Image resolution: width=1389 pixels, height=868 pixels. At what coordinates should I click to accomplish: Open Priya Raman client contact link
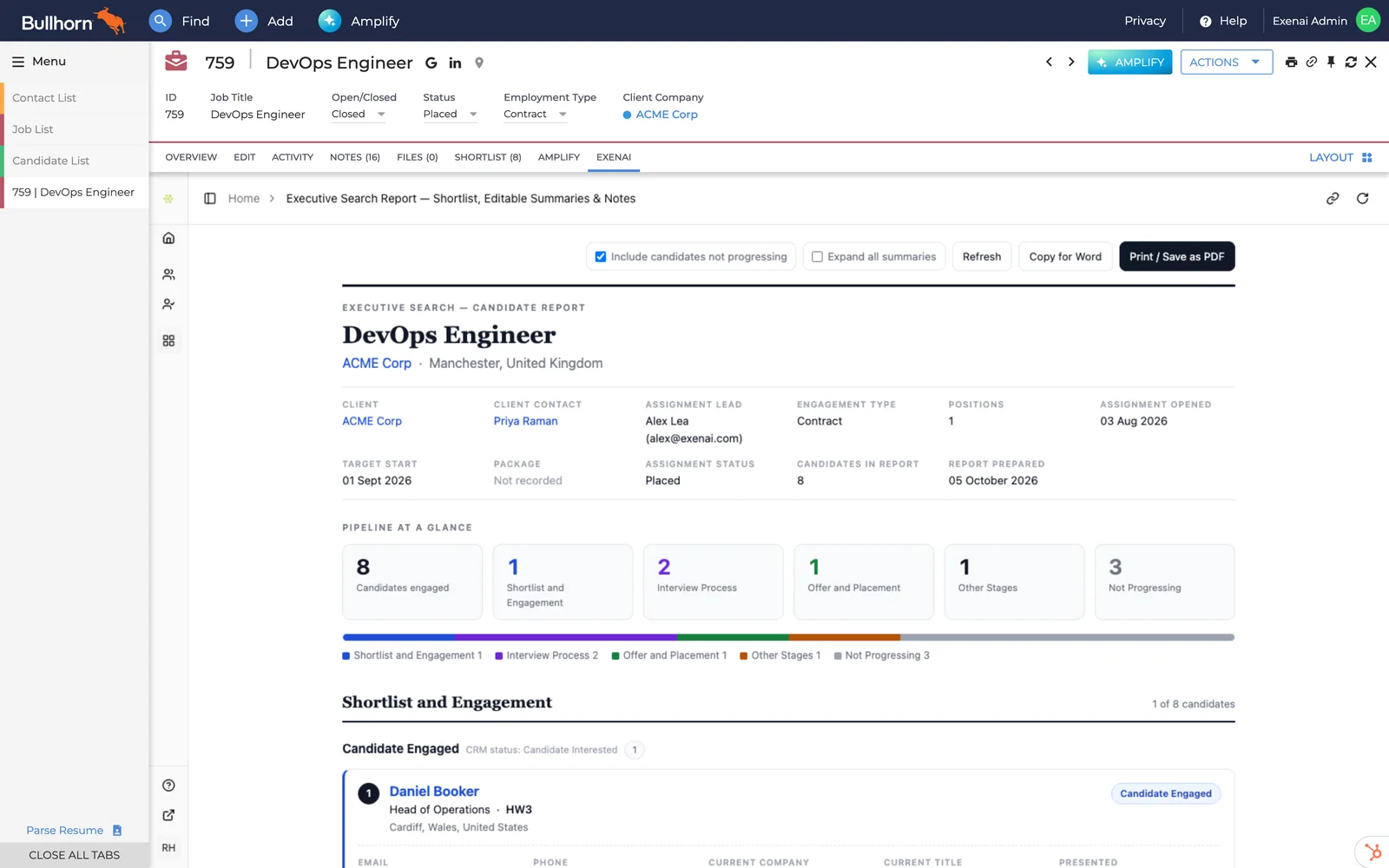(526, 421)
